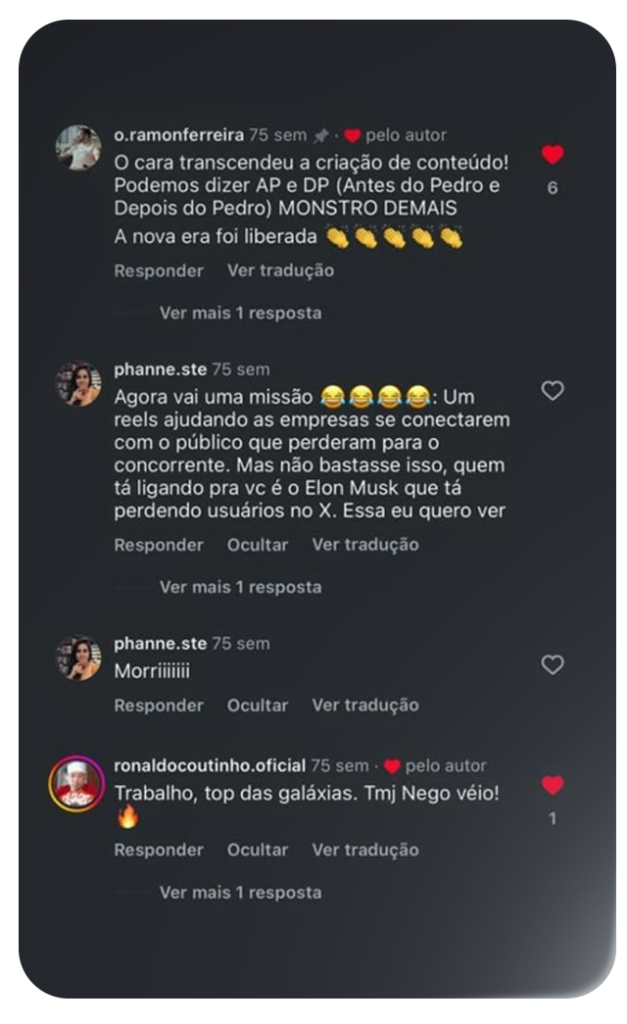Expand replies under o.ramonferreira's comment
This screenshot has width=627, height=1024.
pyautogui.click(x=240, y=313)
